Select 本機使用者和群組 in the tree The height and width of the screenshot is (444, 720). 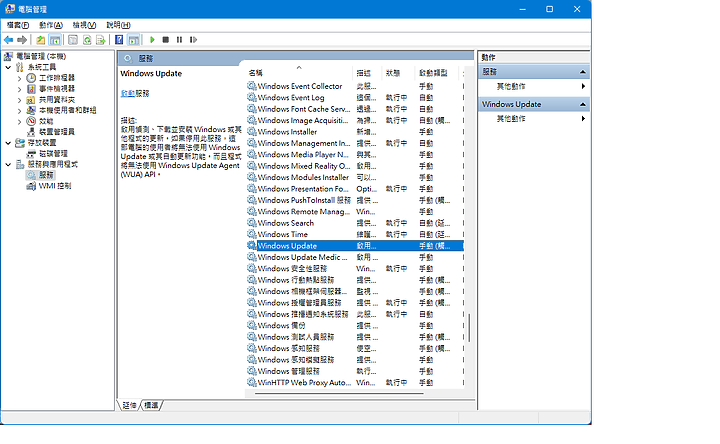pyautogui.click(x=68, y=110)
